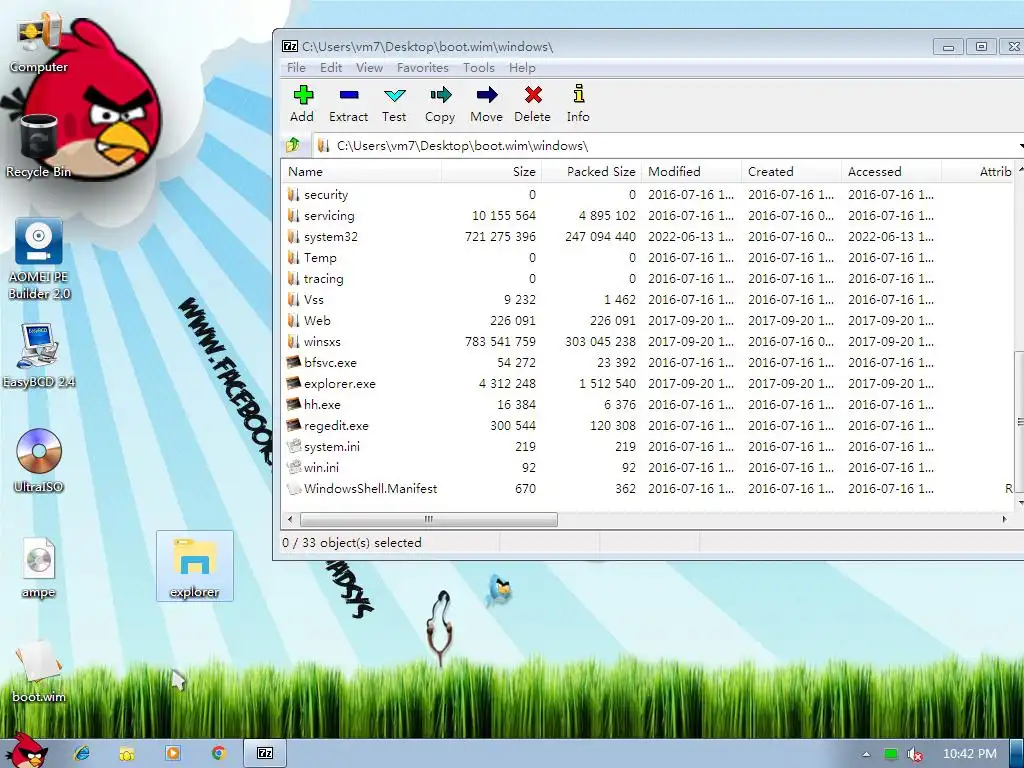The height and width of the screenshot is (768, 1024).
Task: Open the Help menu
Action: [522, 67]
